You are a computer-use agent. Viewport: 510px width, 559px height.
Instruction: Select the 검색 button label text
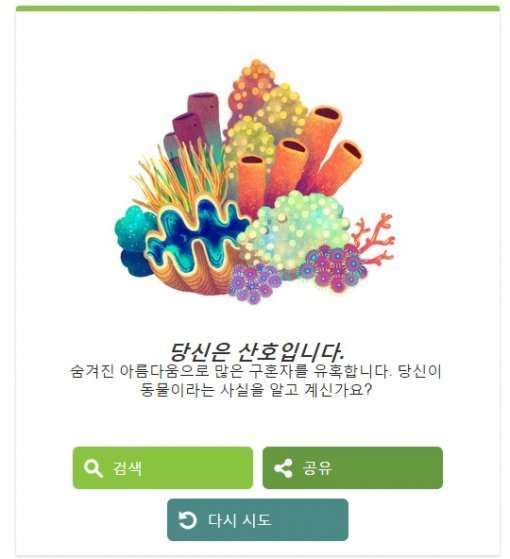[x=128, y=468]
